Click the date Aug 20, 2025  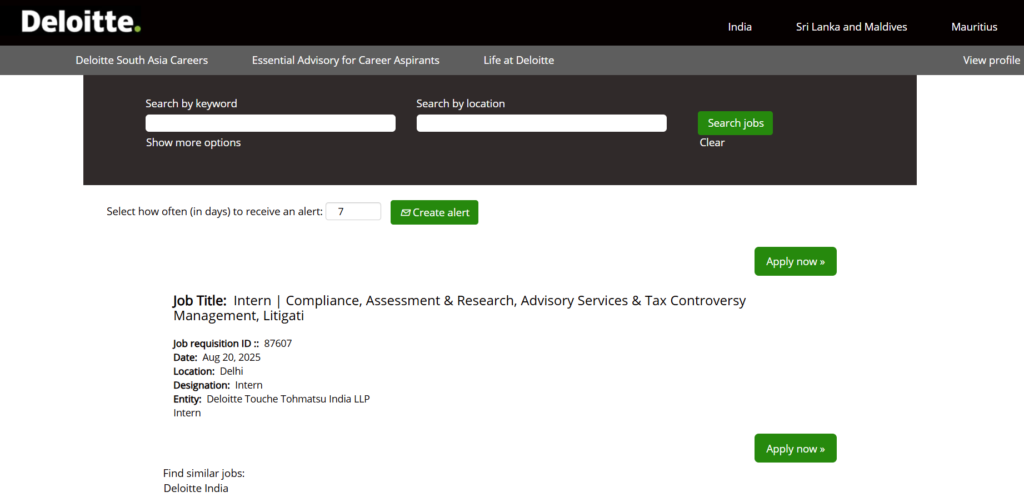click(x=231, y=357)
